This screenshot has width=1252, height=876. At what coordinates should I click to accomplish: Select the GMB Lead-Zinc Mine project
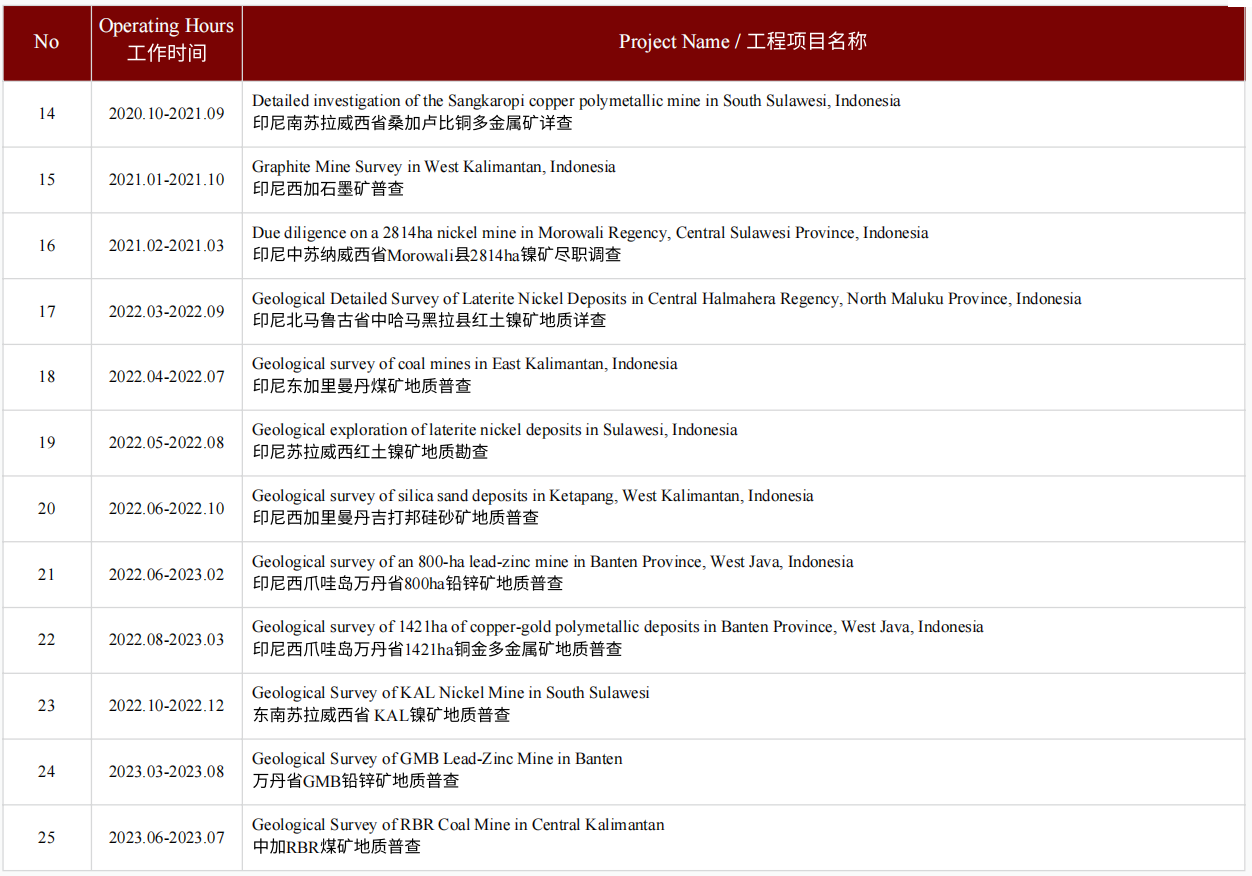436,759
